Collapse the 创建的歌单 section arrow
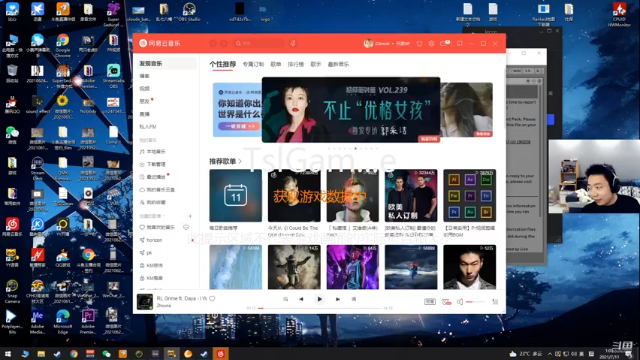Viewport: 640px width, 360px height. (164, 216)
